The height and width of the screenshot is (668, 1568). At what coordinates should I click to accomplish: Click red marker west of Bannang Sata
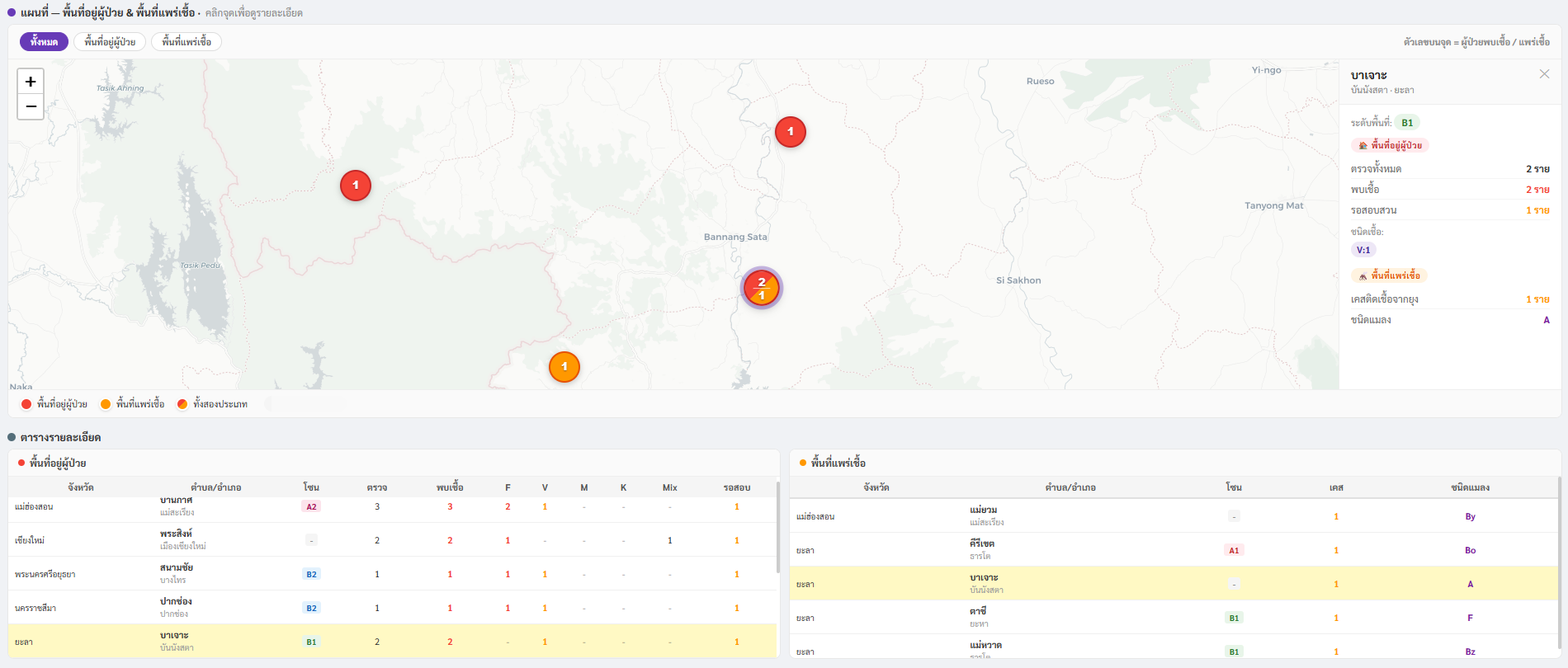click(356, 186)
